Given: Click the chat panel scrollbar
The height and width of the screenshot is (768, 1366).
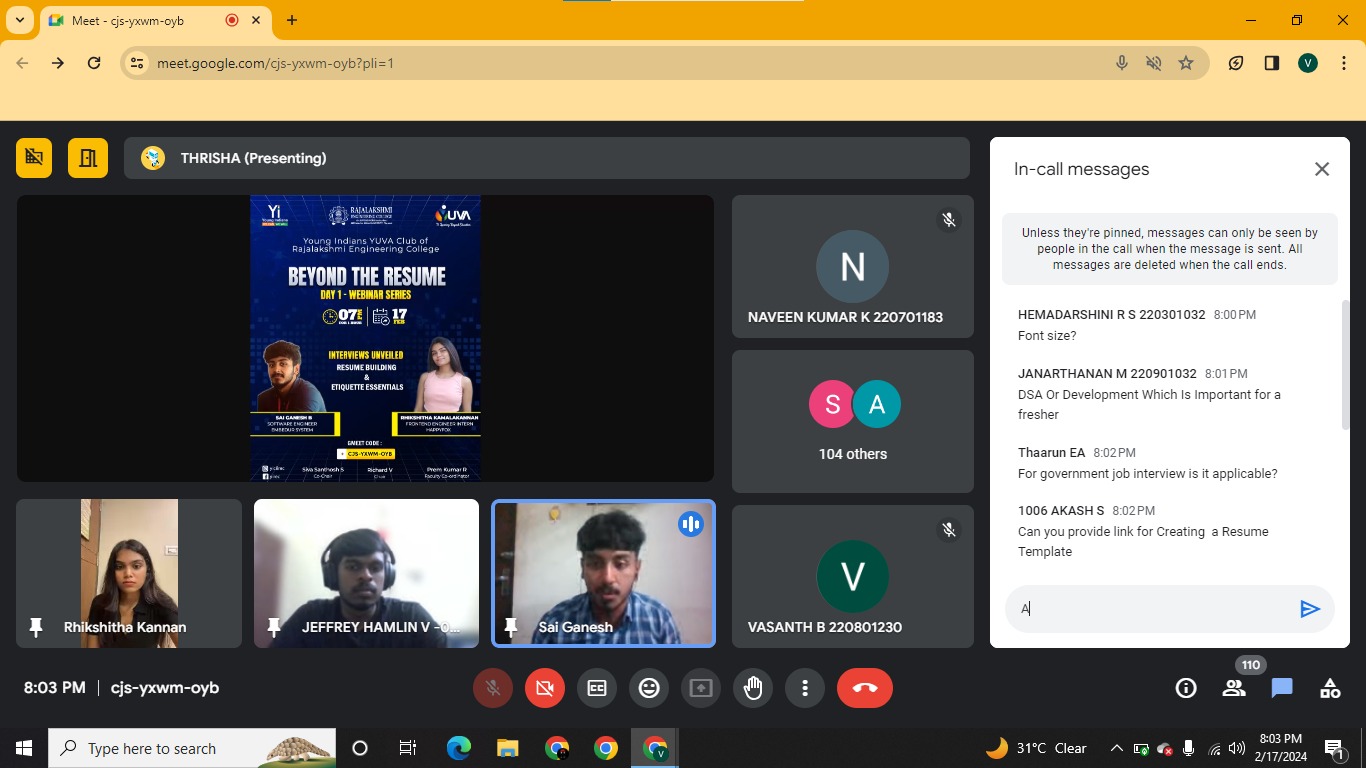Looking at the screenshot, I should point(1345,365).
